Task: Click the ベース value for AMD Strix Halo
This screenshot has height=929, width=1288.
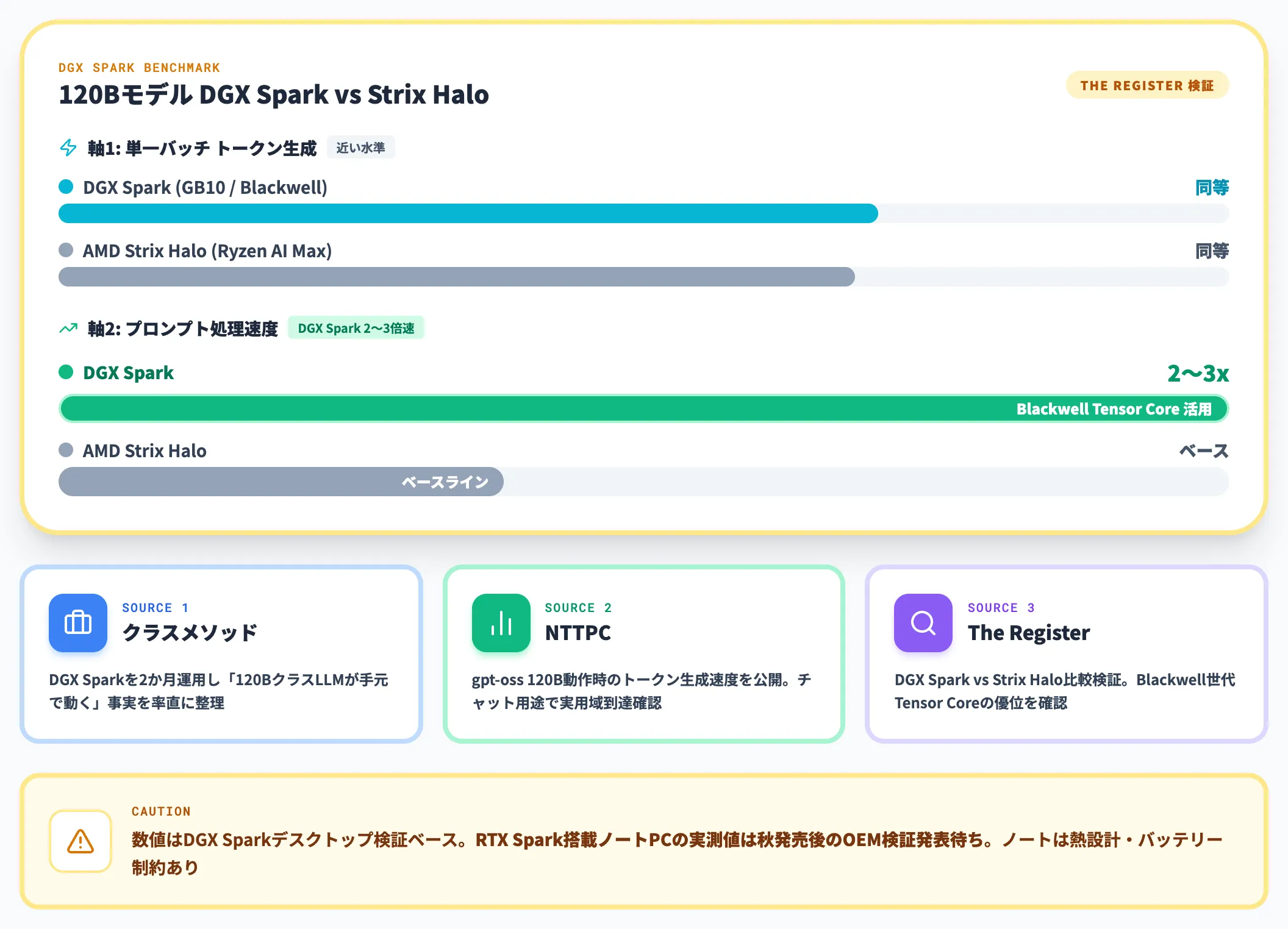Action: (x=1203, y=450)
